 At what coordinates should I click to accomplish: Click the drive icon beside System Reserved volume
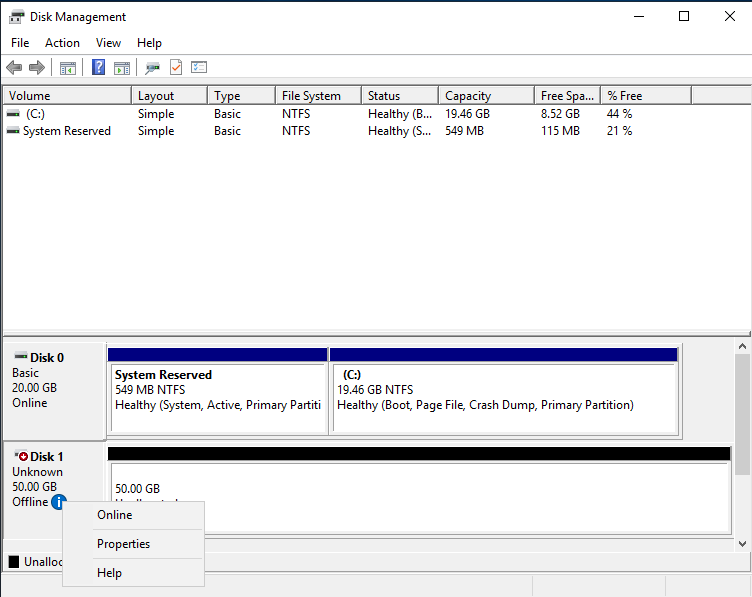point(13,130)
